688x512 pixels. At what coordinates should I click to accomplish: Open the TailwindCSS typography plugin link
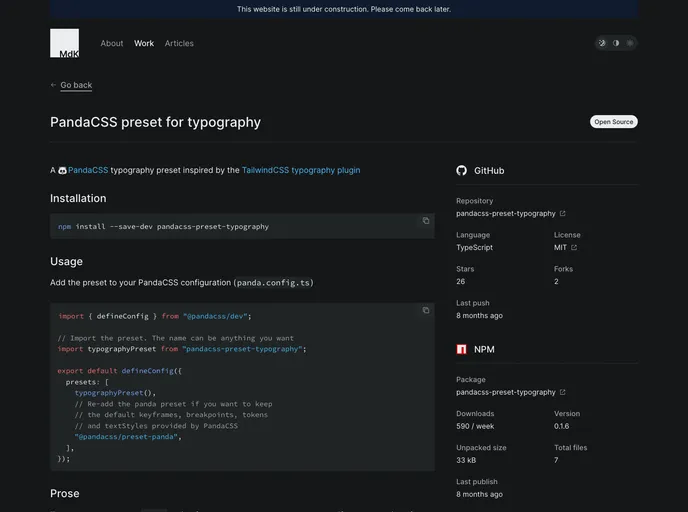tap(301, 170)
